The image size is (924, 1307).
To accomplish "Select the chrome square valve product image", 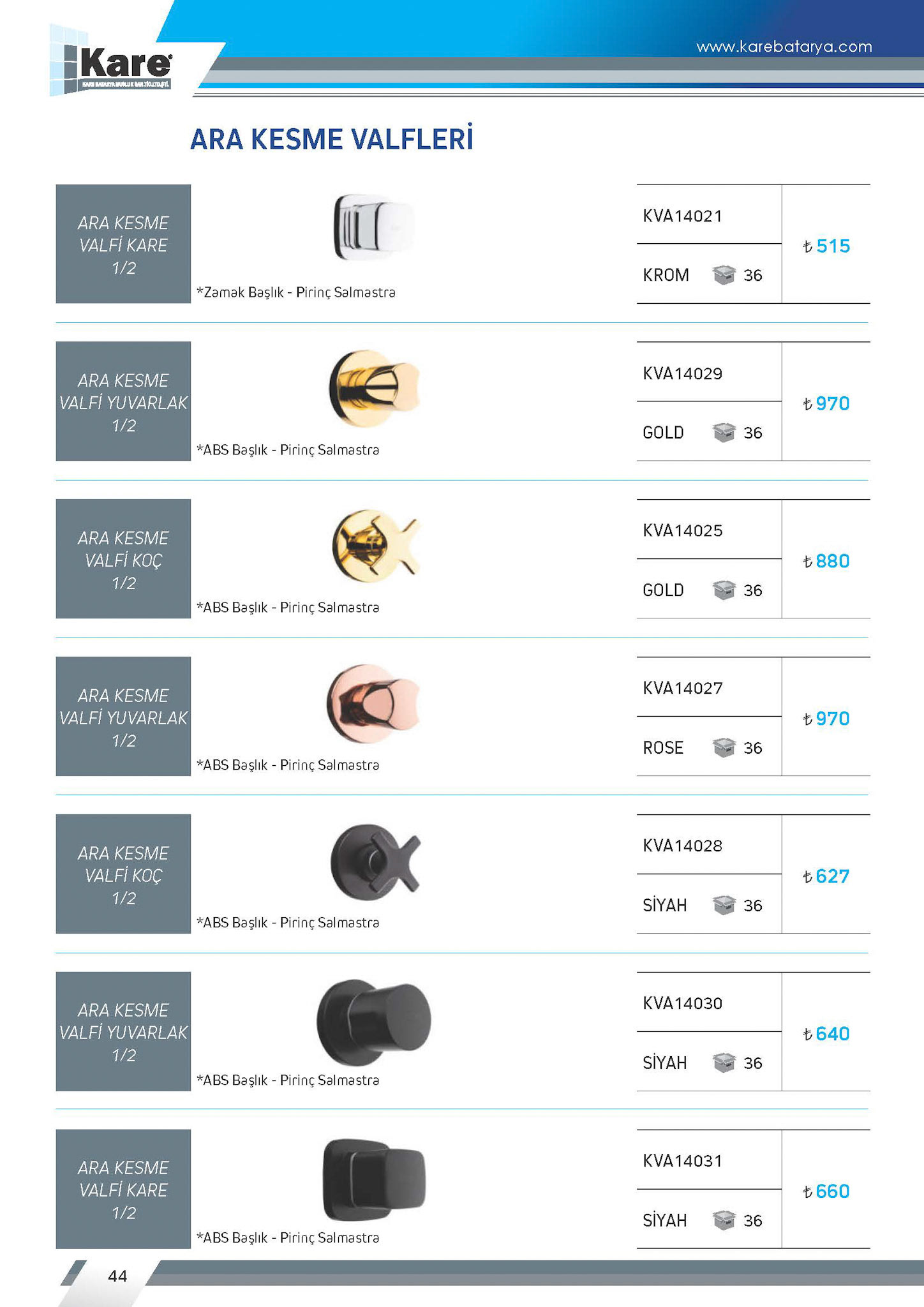I will pos(374,227).
